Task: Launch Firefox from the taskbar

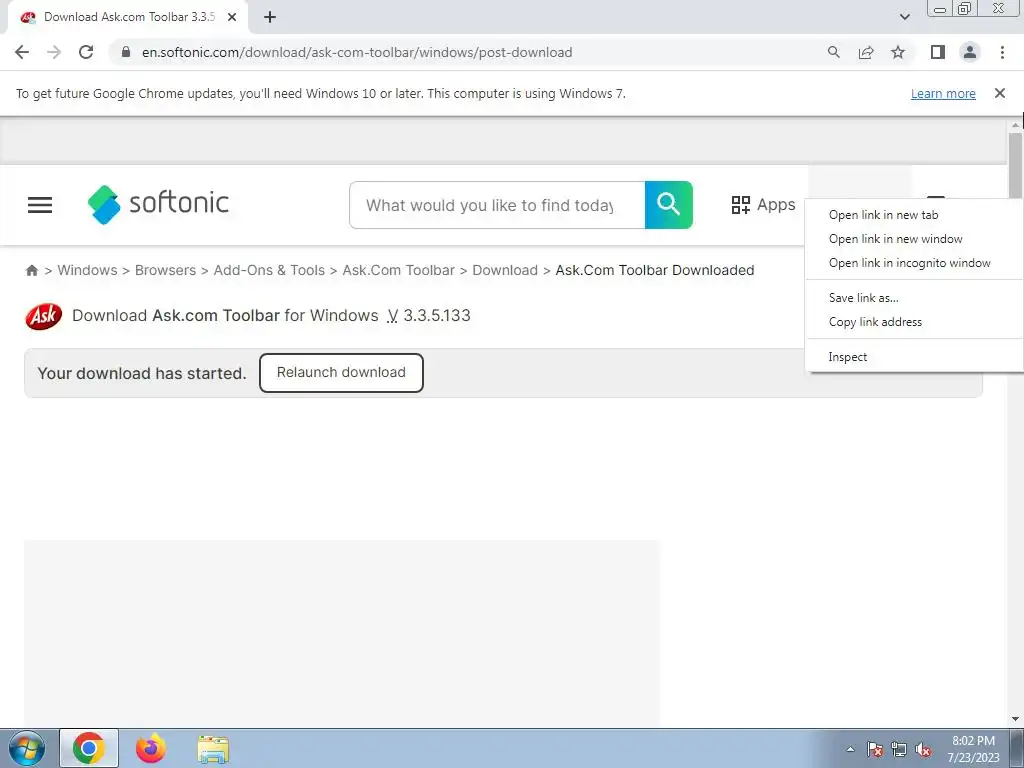Action: coord(151,748)
